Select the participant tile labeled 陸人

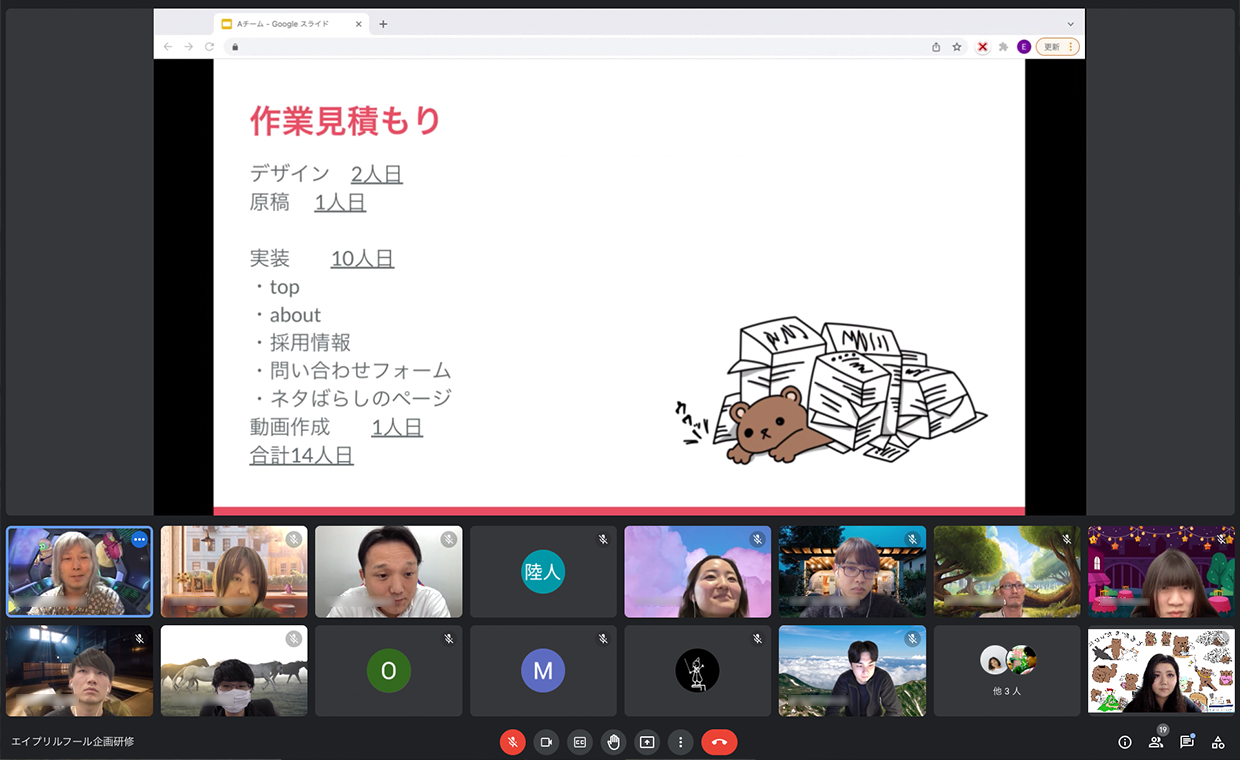[x=543, y=572]
